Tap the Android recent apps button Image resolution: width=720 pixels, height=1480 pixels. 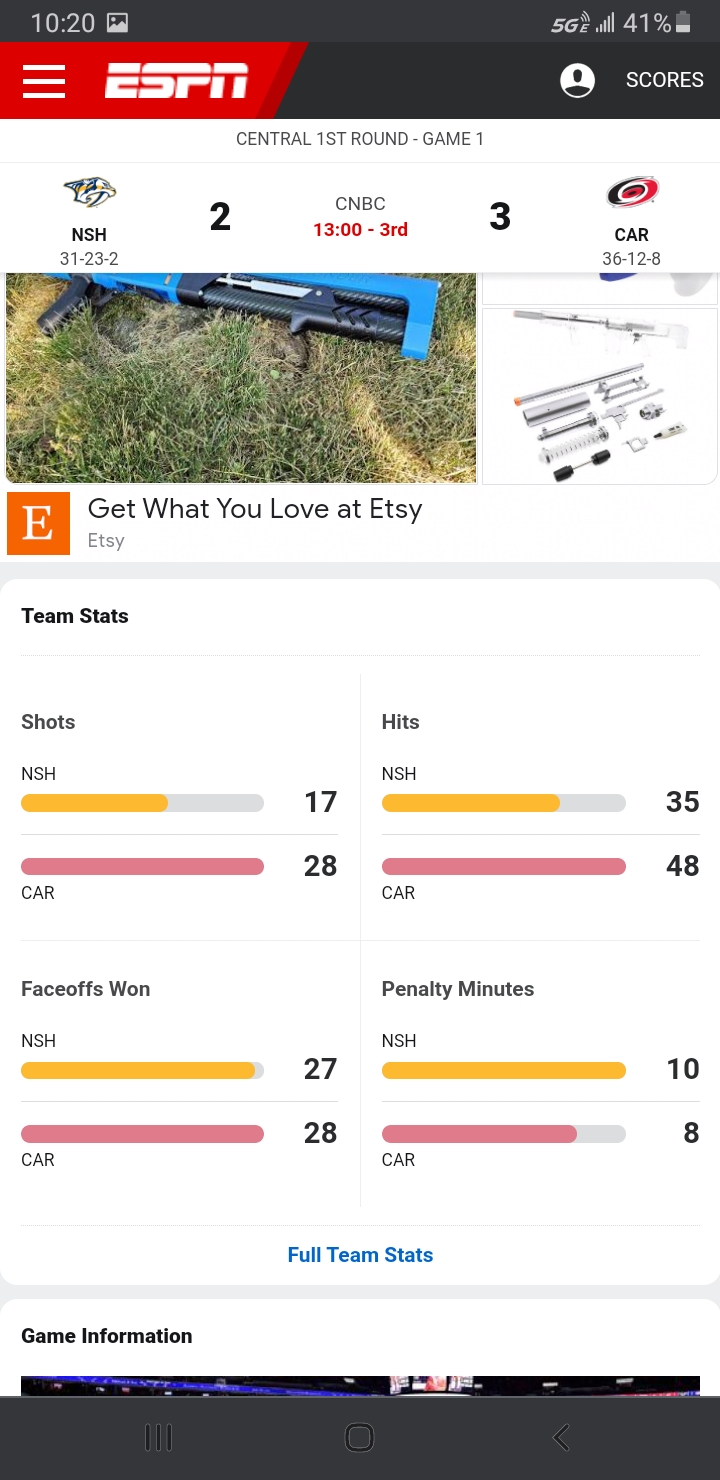tap(159, 1438)
